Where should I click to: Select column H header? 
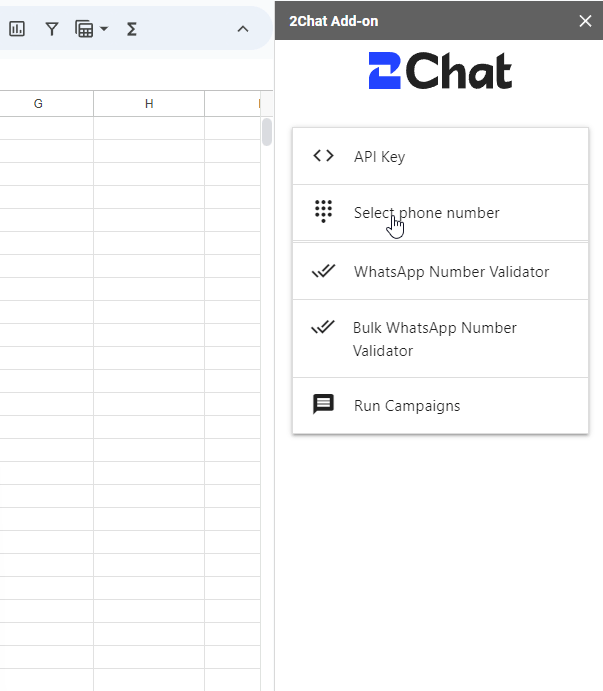(149, 104)
